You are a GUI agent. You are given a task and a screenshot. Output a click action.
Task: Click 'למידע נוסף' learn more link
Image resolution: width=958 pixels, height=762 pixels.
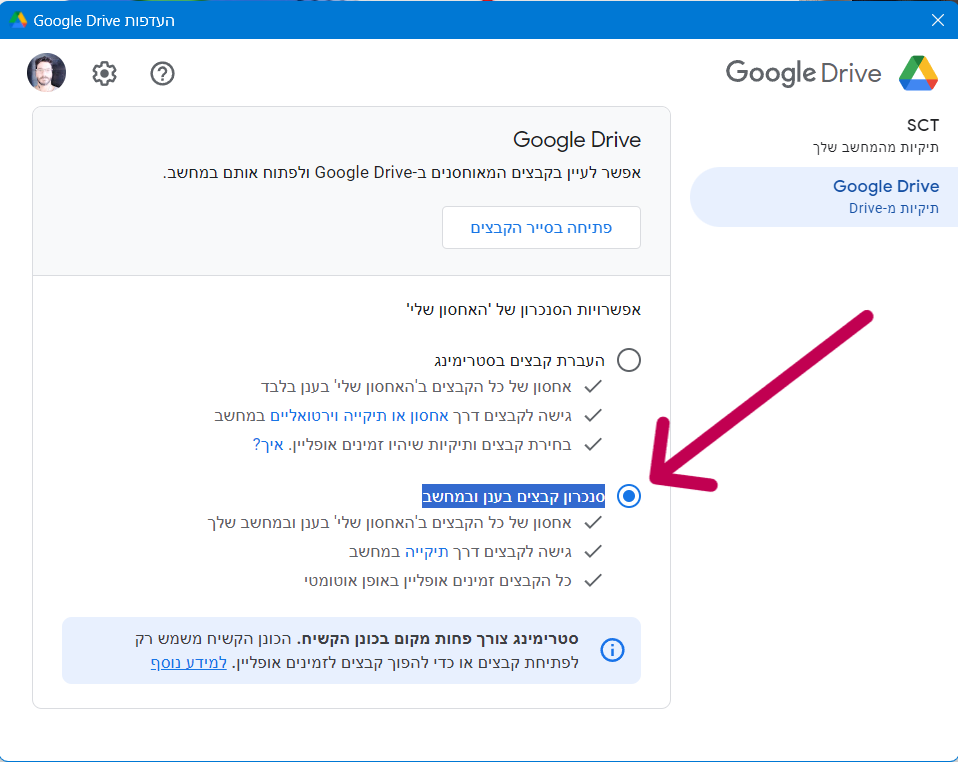[x=189, y=662]
